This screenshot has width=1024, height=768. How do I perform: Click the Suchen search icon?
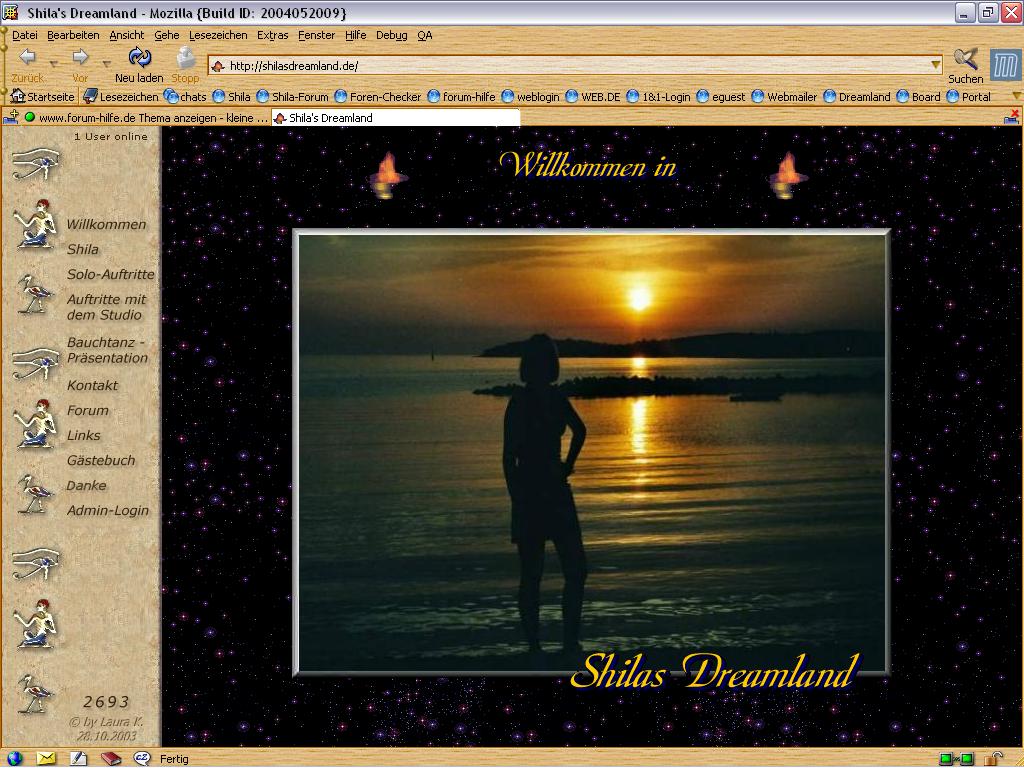(965, 63)
